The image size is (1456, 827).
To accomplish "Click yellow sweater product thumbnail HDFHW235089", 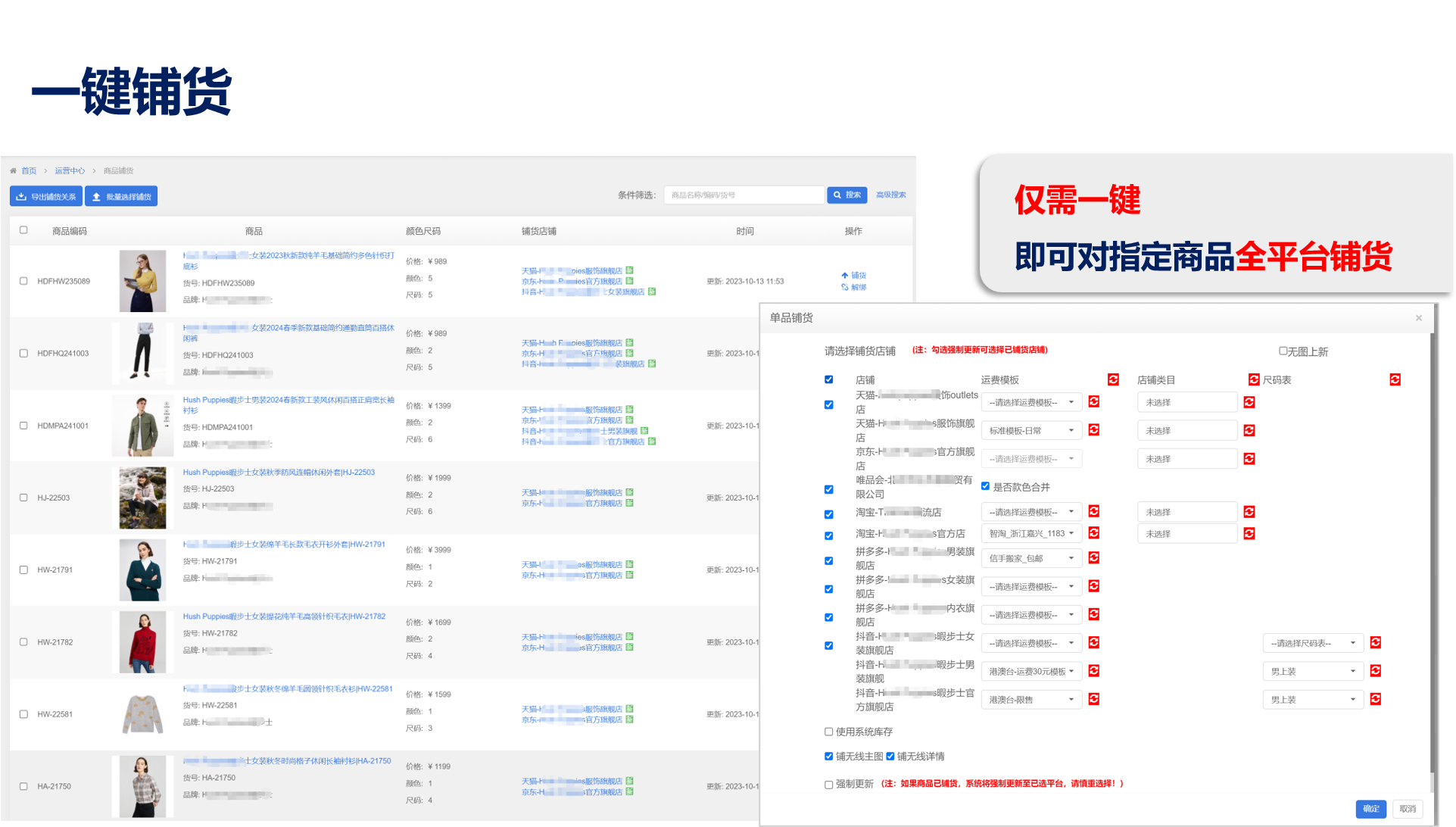I will click(x=142, y=281).
